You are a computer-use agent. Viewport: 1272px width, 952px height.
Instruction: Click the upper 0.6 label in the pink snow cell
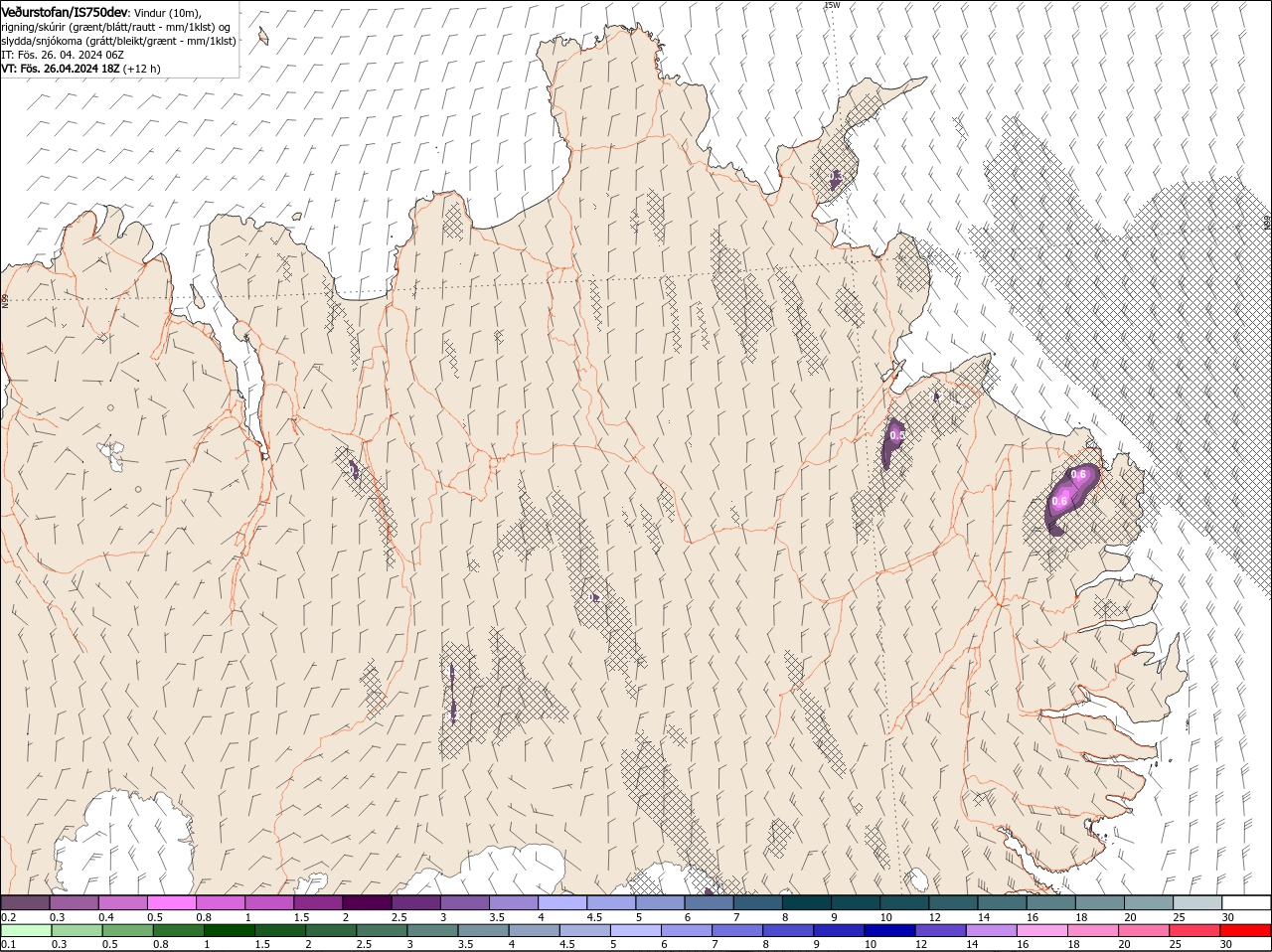1078,474
